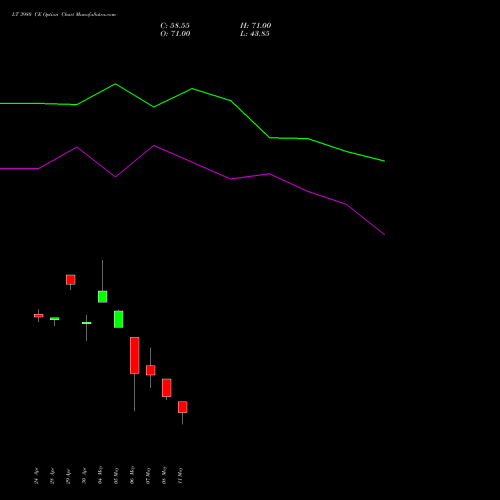The image size is (500, 500).
Task: Click the '07 May' date label
Action: point(148,475)
